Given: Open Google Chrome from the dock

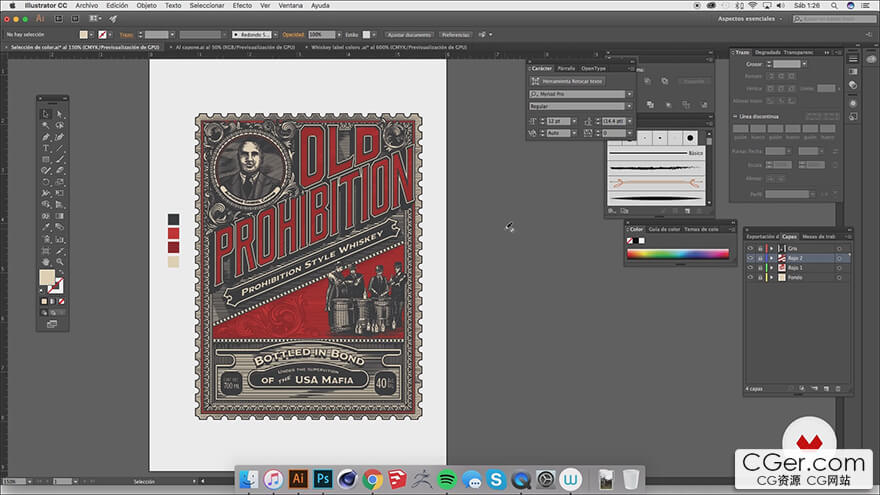Looking at the screenshot, I should [372, 479].
